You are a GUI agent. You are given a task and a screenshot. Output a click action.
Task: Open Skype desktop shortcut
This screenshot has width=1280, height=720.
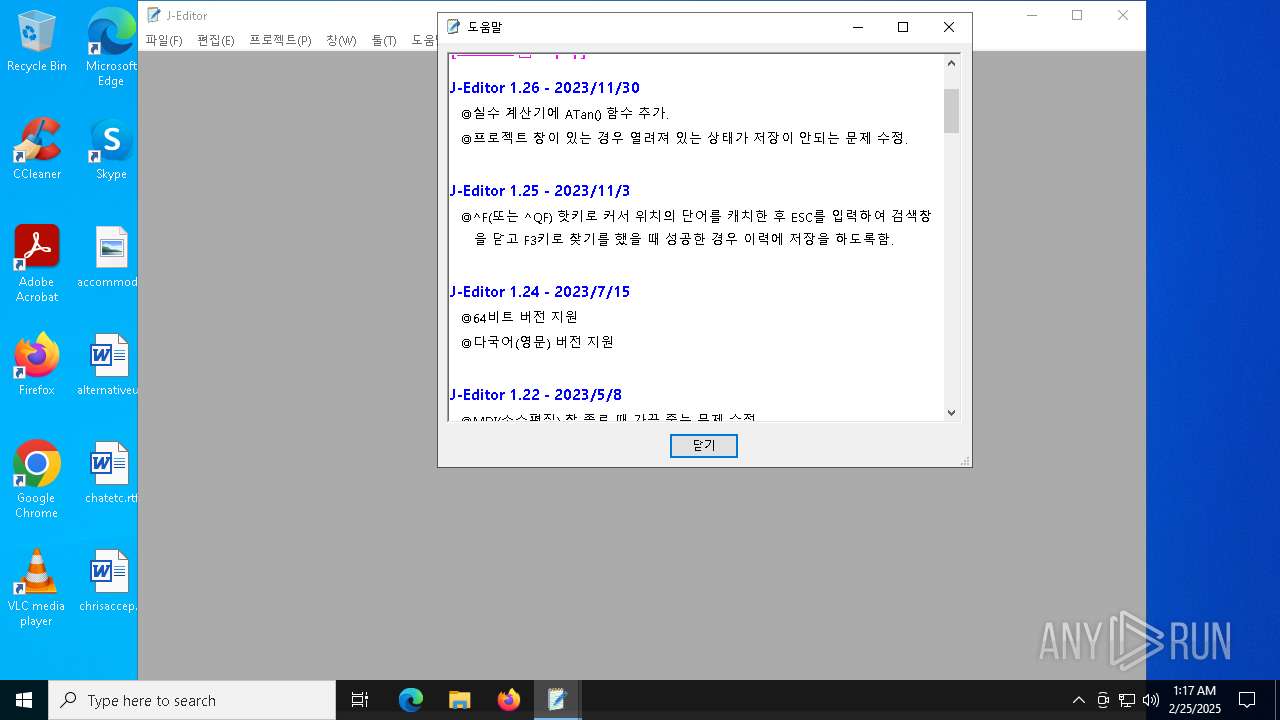pos(111,149)
